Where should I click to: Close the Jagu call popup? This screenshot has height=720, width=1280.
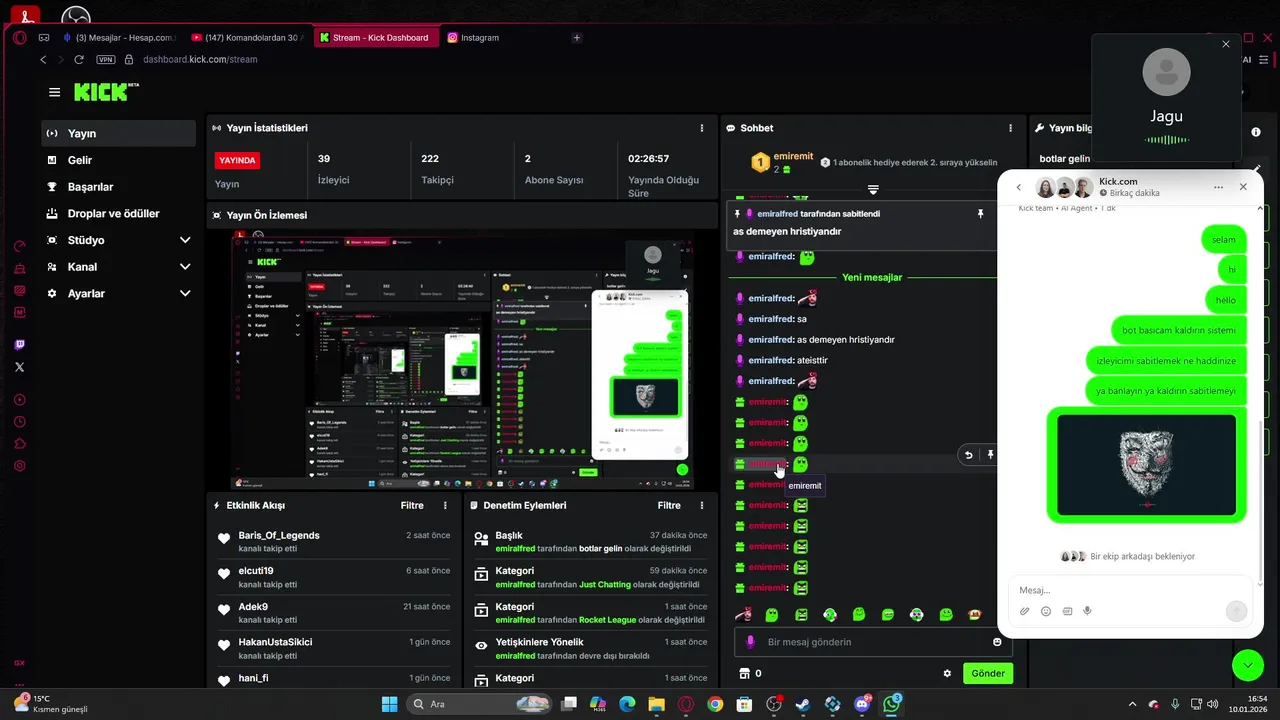[x=1226, y=44]
